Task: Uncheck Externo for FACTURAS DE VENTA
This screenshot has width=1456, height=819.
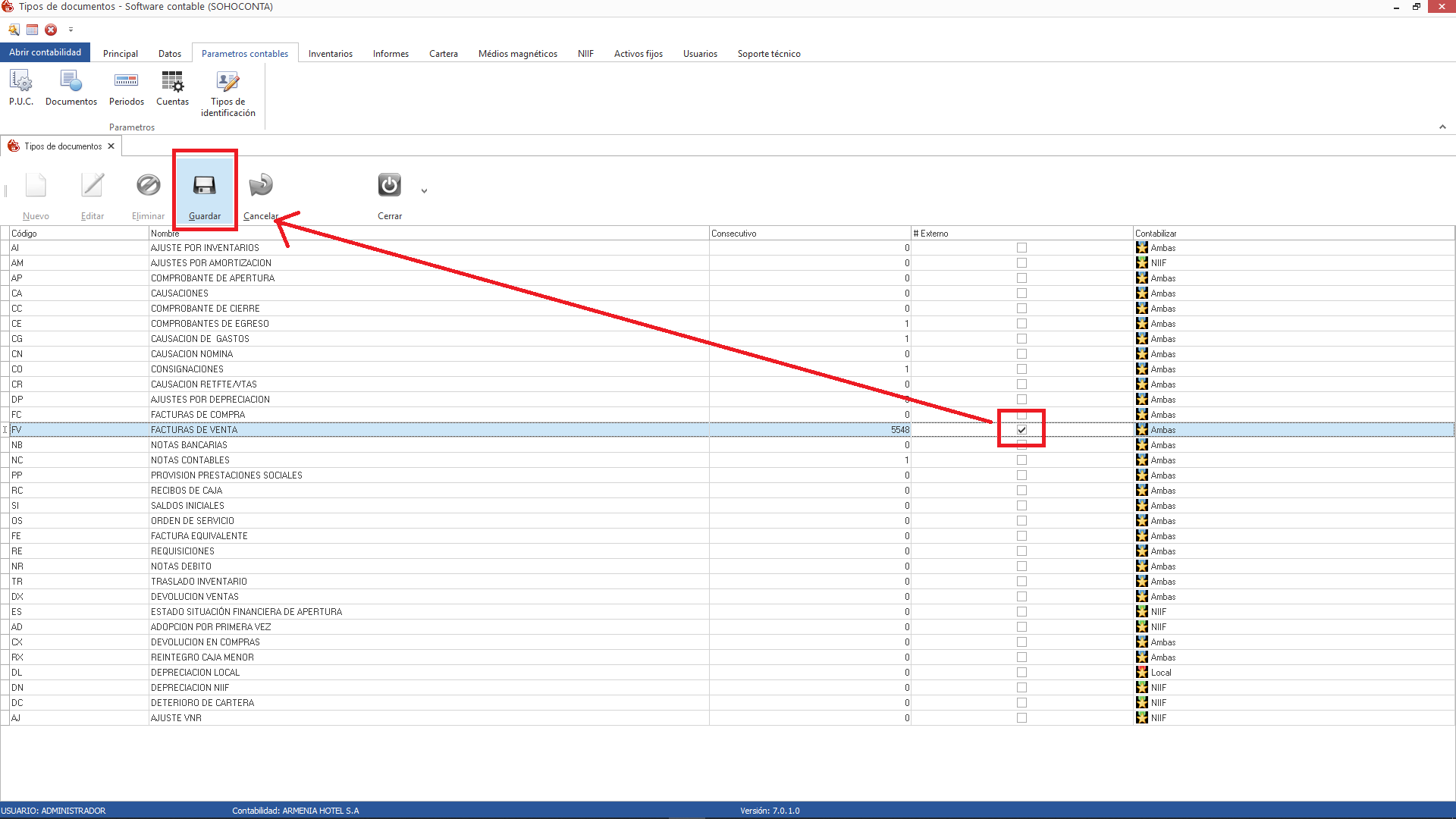Action: click(1021, 430)
